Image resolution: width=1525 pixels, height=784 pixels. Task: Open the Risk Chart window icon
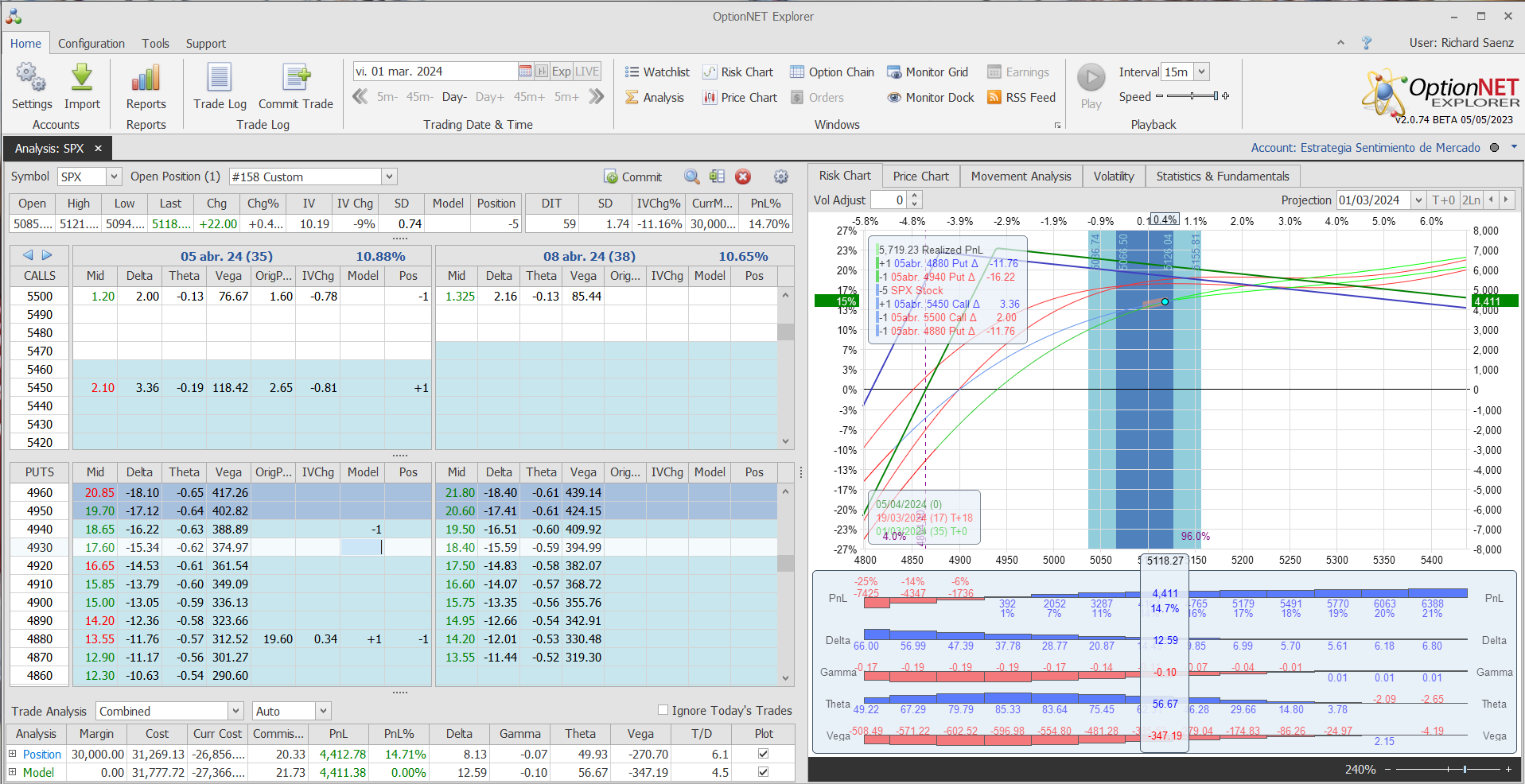coord(710,72)
